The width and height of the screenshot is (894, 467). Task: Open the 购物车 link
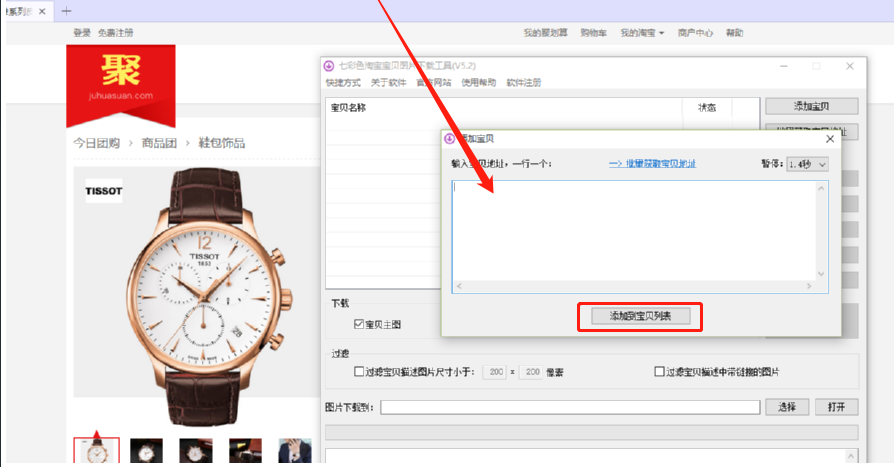pos(594,33)
